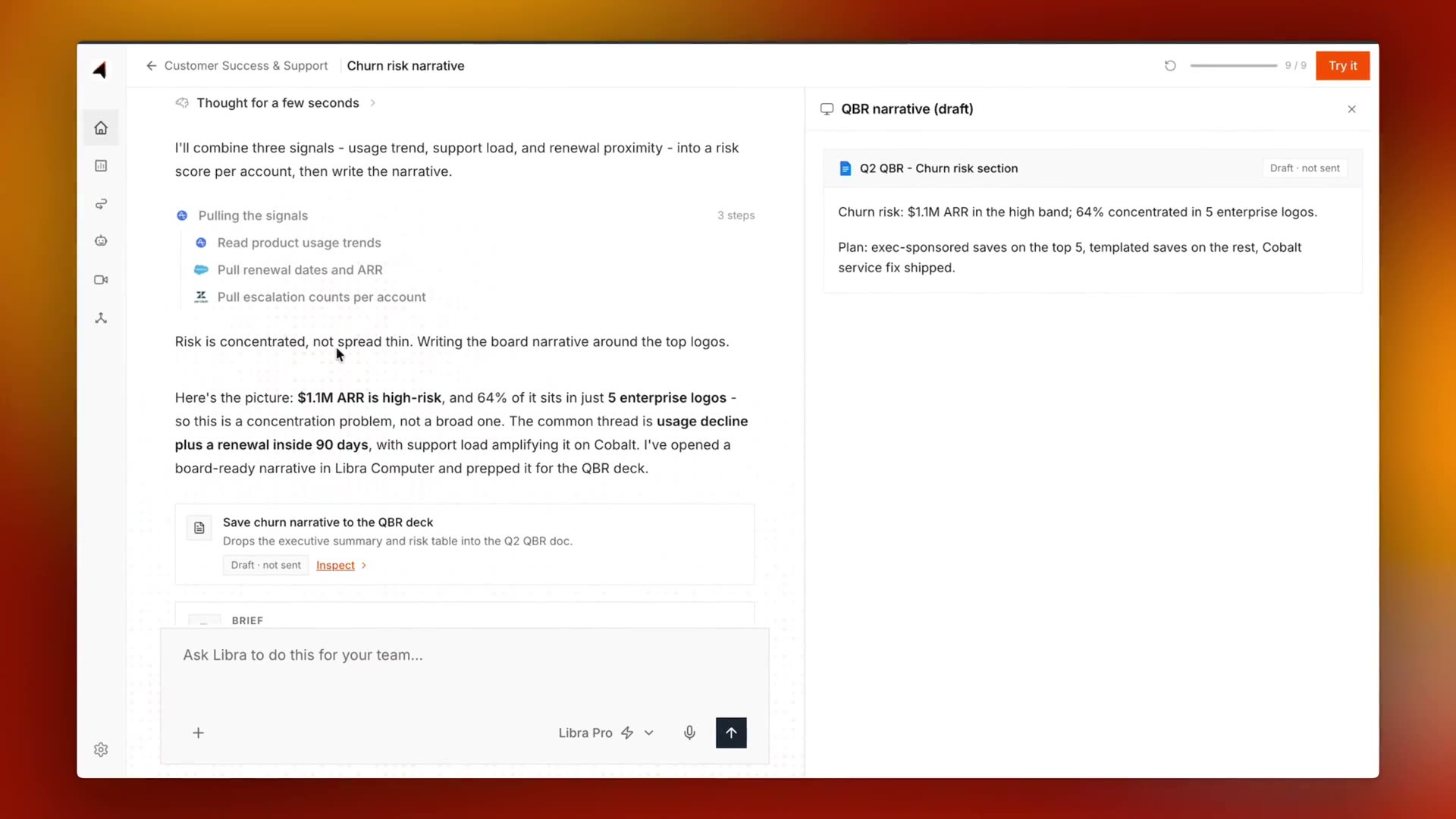Click the Draft · not sent tag beside Inspect

pyautogui.click(x=266, y=566)
